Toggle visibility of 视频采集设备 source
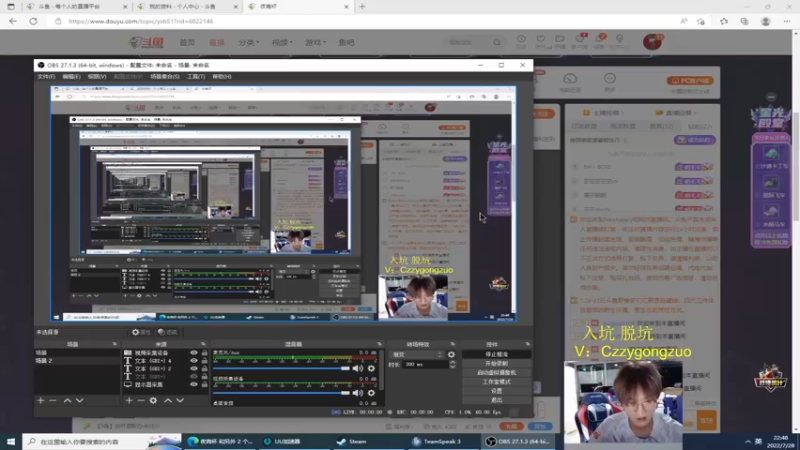800x450 pixels. pos(193,353)
